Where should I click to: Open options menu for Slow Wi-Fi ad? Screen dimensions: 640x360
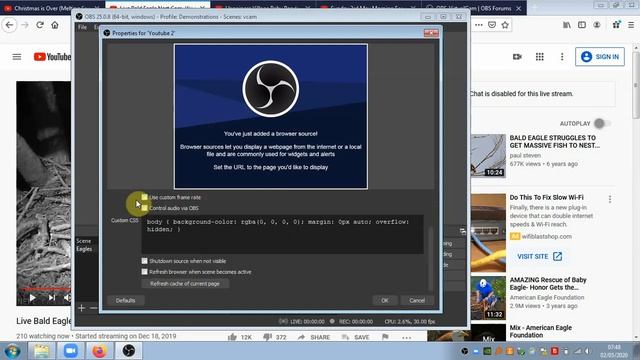pos(610,199)
